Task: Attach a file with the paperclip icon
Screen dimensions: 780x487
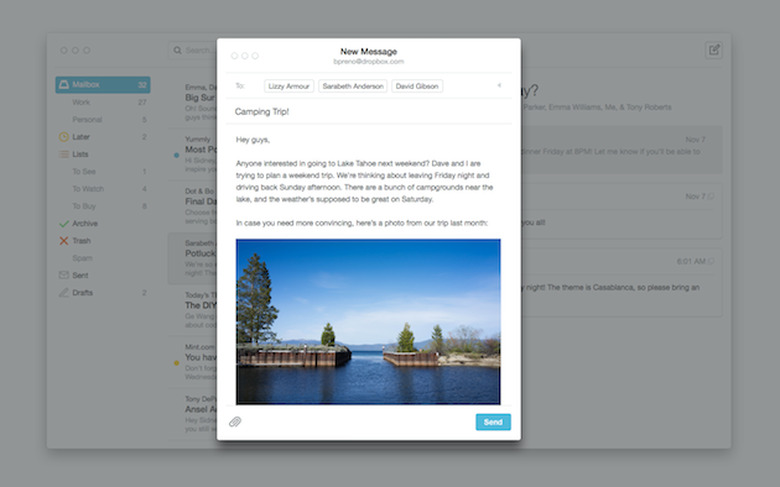Action: point(235,422)
